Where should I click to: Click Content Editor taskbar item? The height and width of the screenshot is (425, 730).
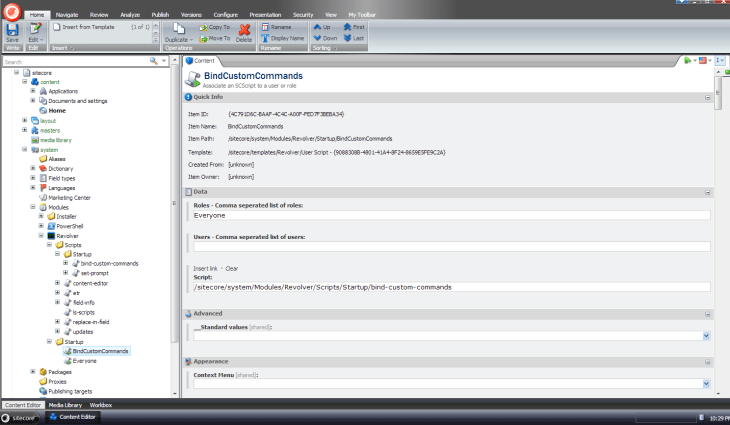click(73, 417)
